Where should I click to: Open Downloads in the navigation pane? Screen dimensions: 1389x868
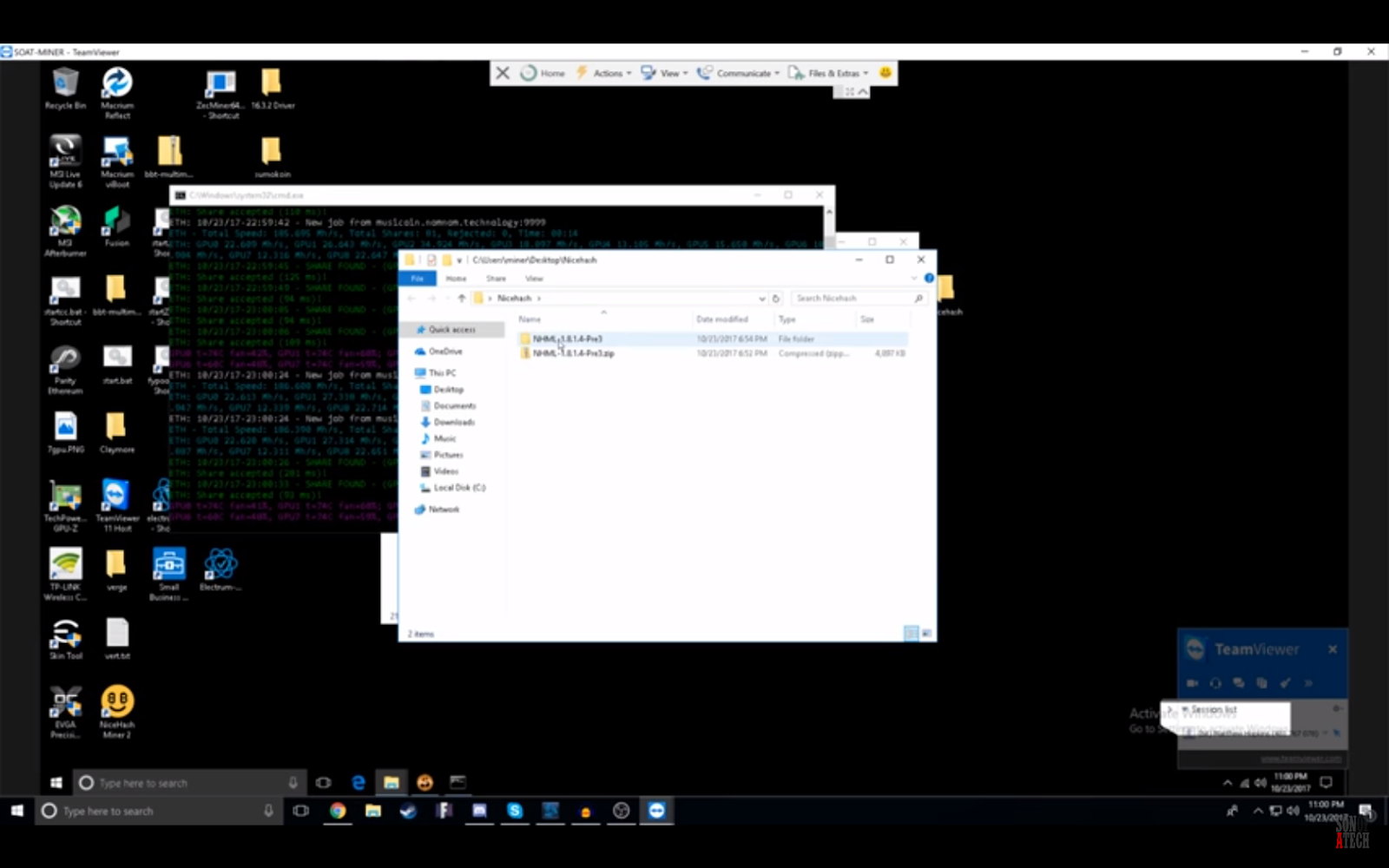pyautogui.click(x=454, y=422)
